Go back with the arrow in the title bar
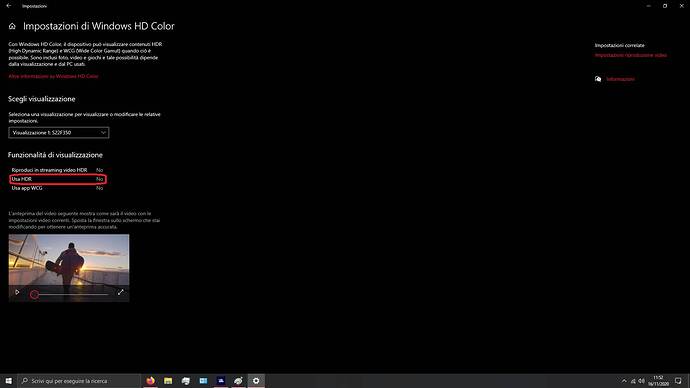Screen dimensions: 690x388 (9, 6)
